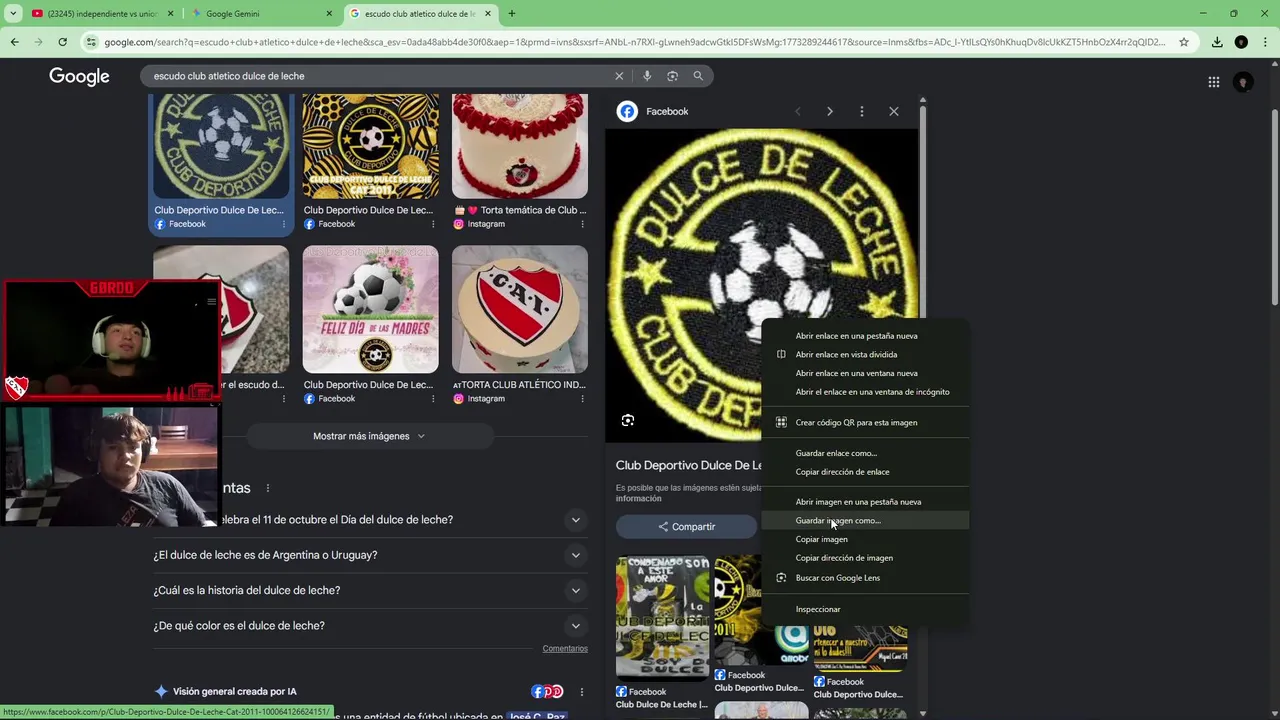Click Google Lens icon on preview image
The image size is (1280, 720).
tap(628, 420)
